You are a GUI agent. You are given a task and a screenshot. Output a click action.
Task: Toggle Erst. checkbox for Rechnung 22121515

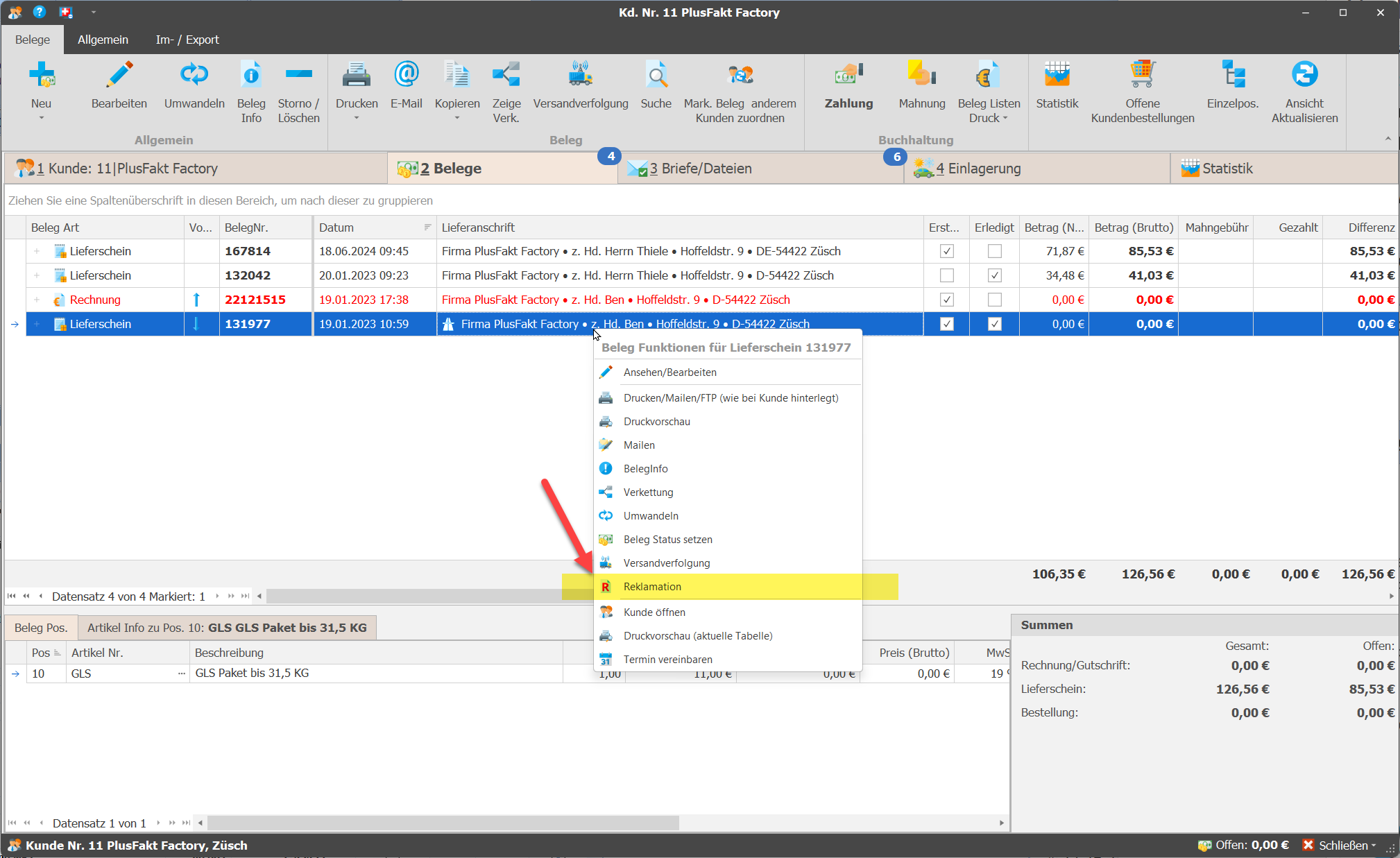[x=946, y=300]
